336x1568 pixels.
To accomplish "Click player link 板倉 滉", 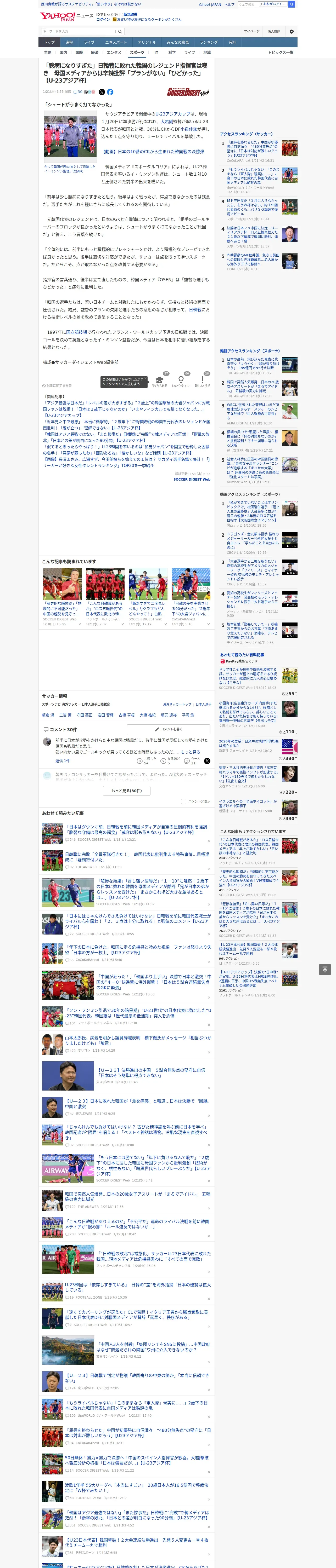I will click(48, 715).
